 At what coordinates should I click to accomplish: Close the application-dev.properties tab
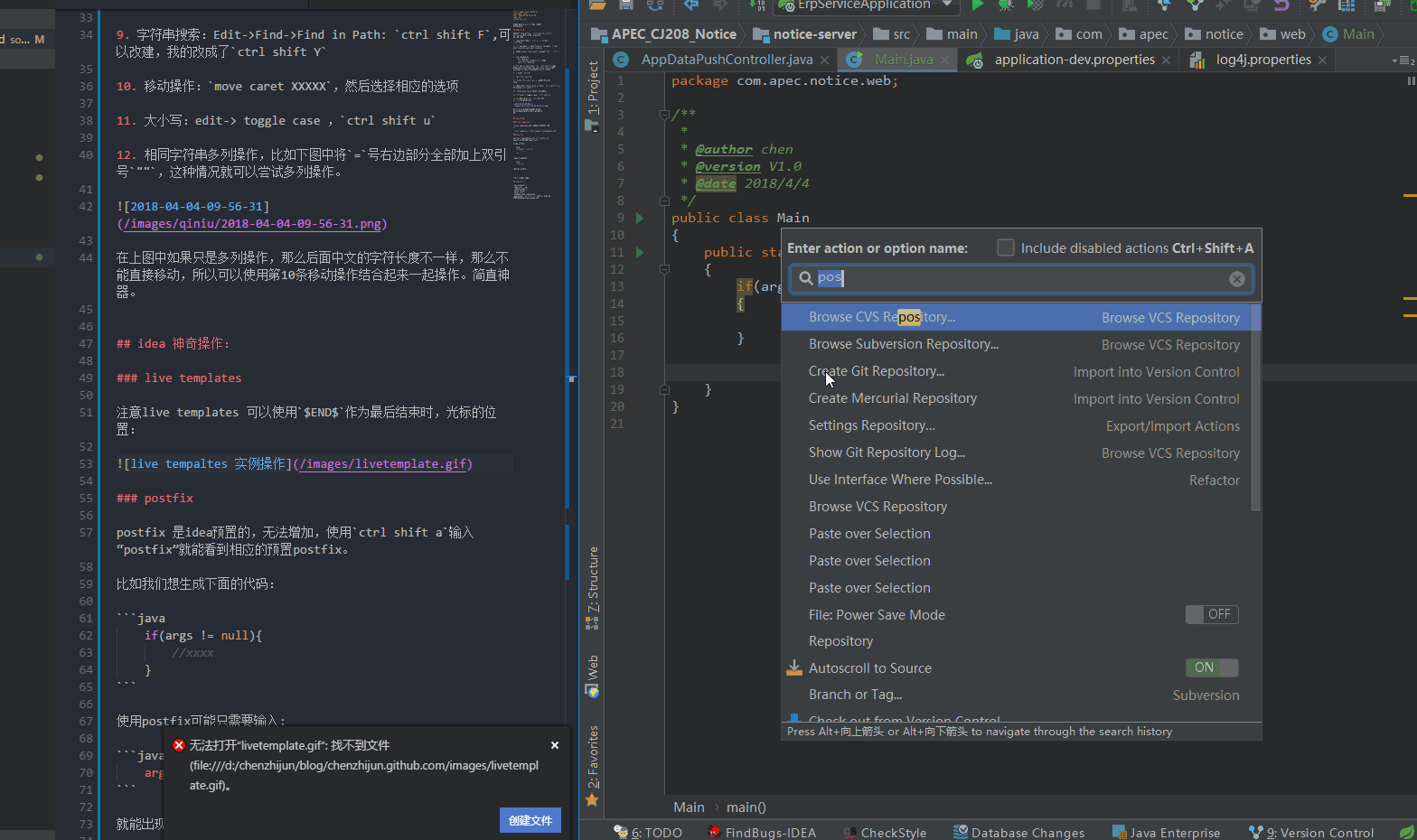[1167, 61]
